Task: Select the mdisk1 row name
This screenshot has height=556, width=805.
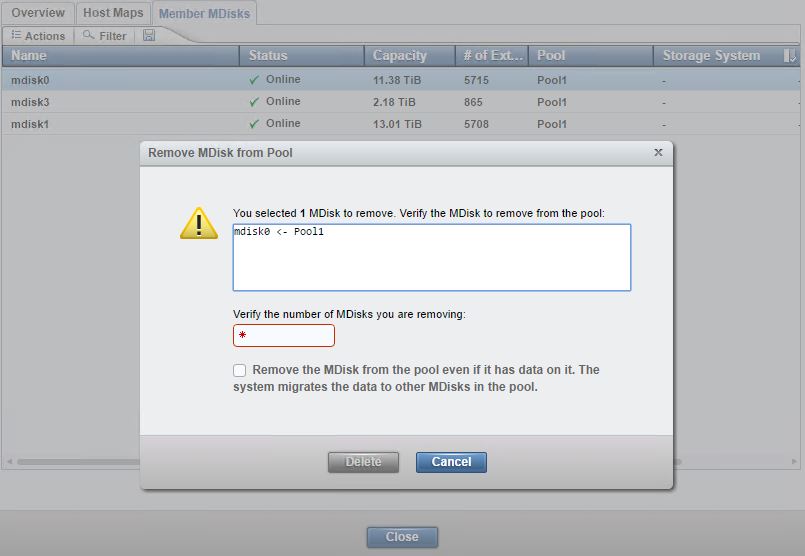Action: 30,124
